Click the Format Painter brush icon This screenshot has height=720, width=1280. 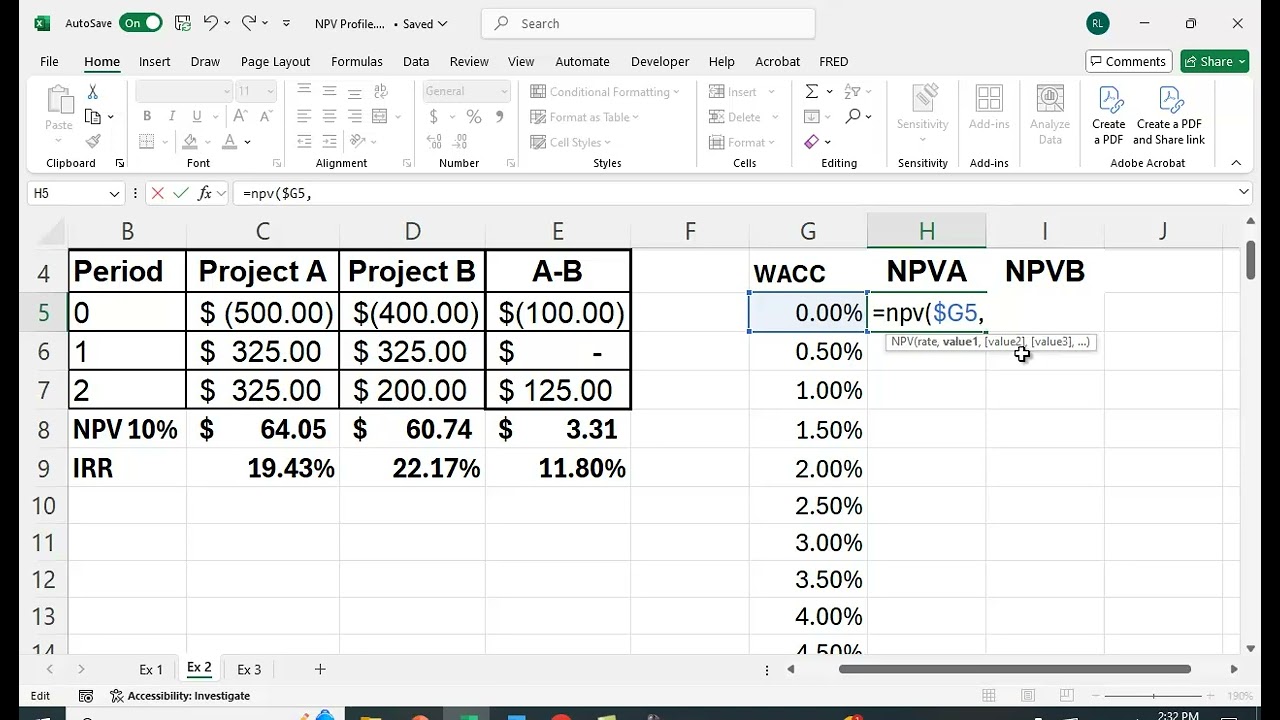coord(93,141)
